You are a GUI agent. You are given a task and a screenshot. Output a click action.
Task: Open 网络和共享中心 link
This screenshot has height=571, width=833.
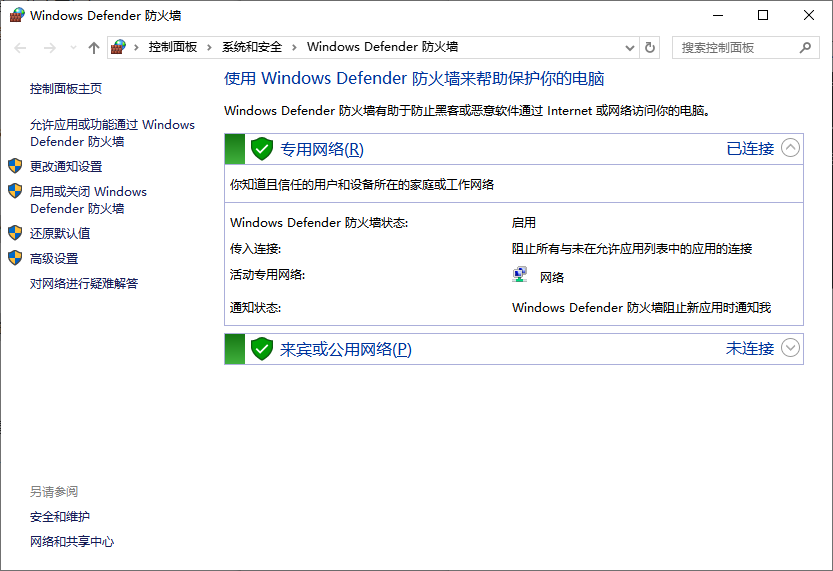tap(72, 542)
